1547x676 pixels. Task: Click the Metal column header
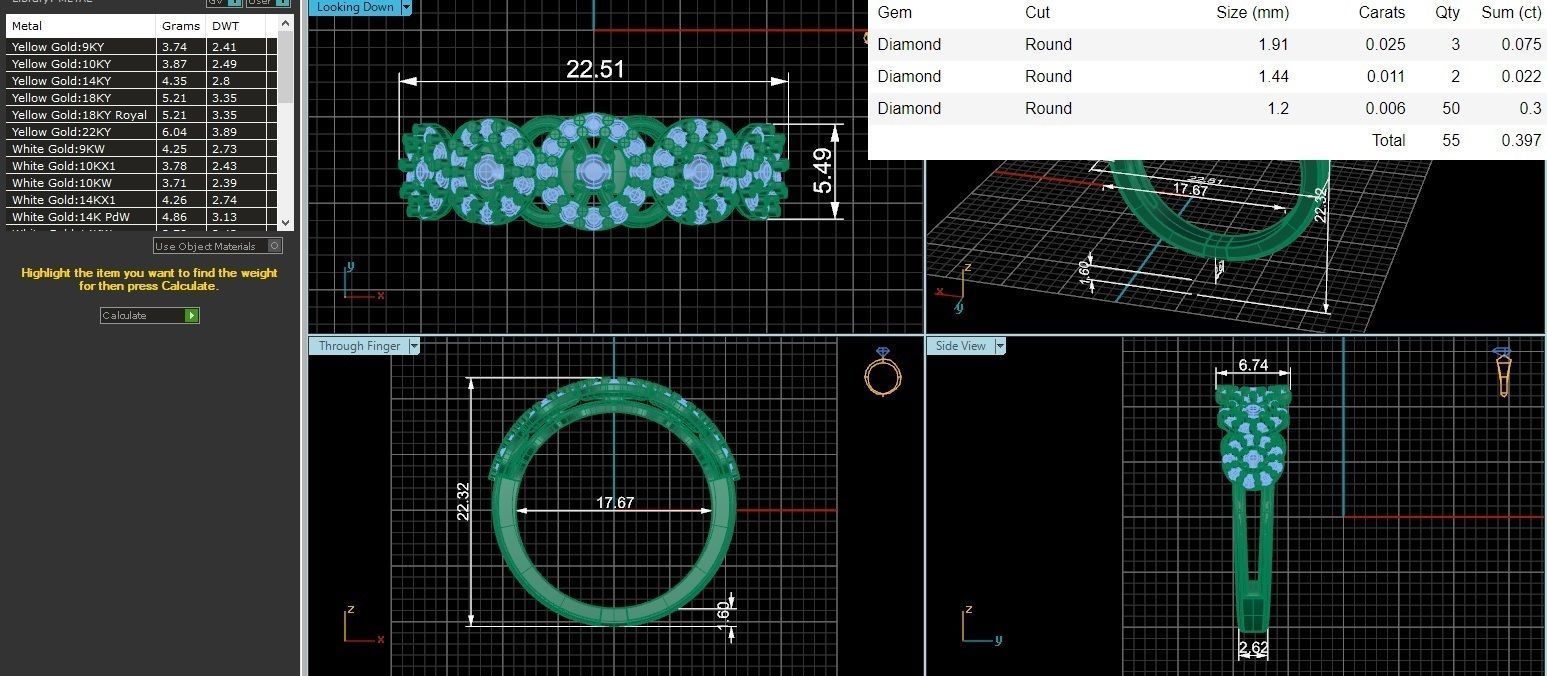[x=81, y=26]
